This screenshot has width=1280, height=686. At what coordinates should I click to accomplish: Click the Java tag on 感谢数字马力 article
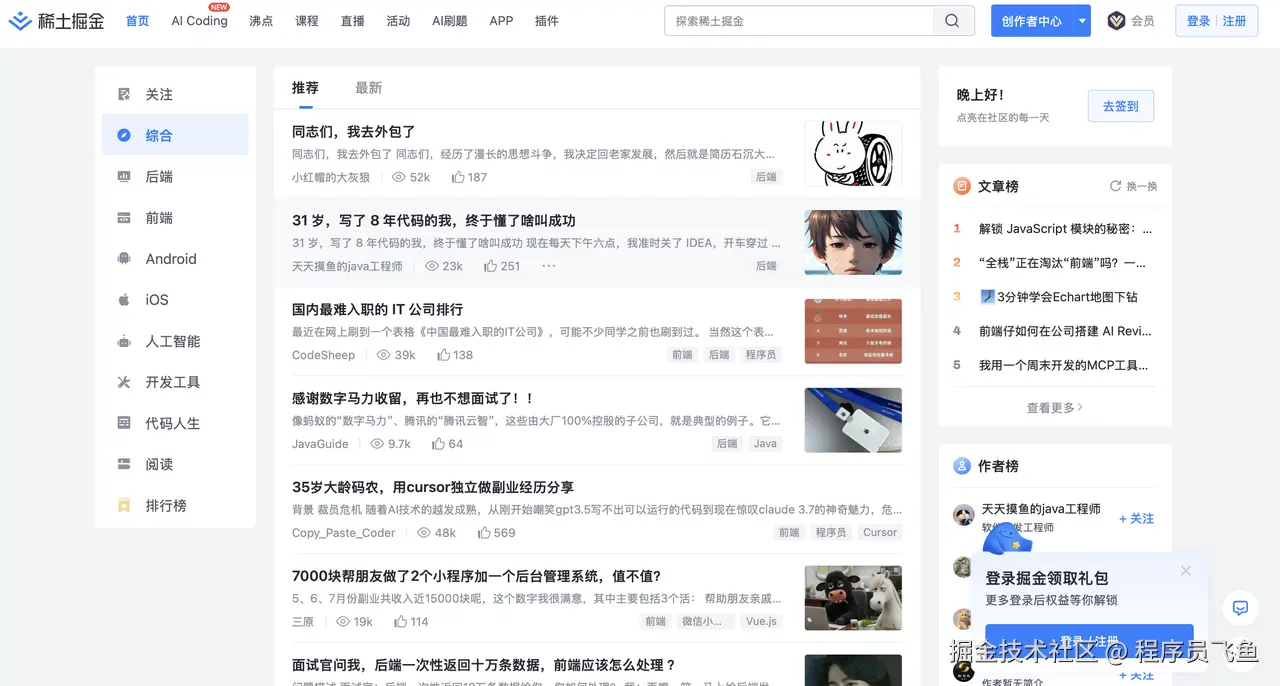point(765,444)
